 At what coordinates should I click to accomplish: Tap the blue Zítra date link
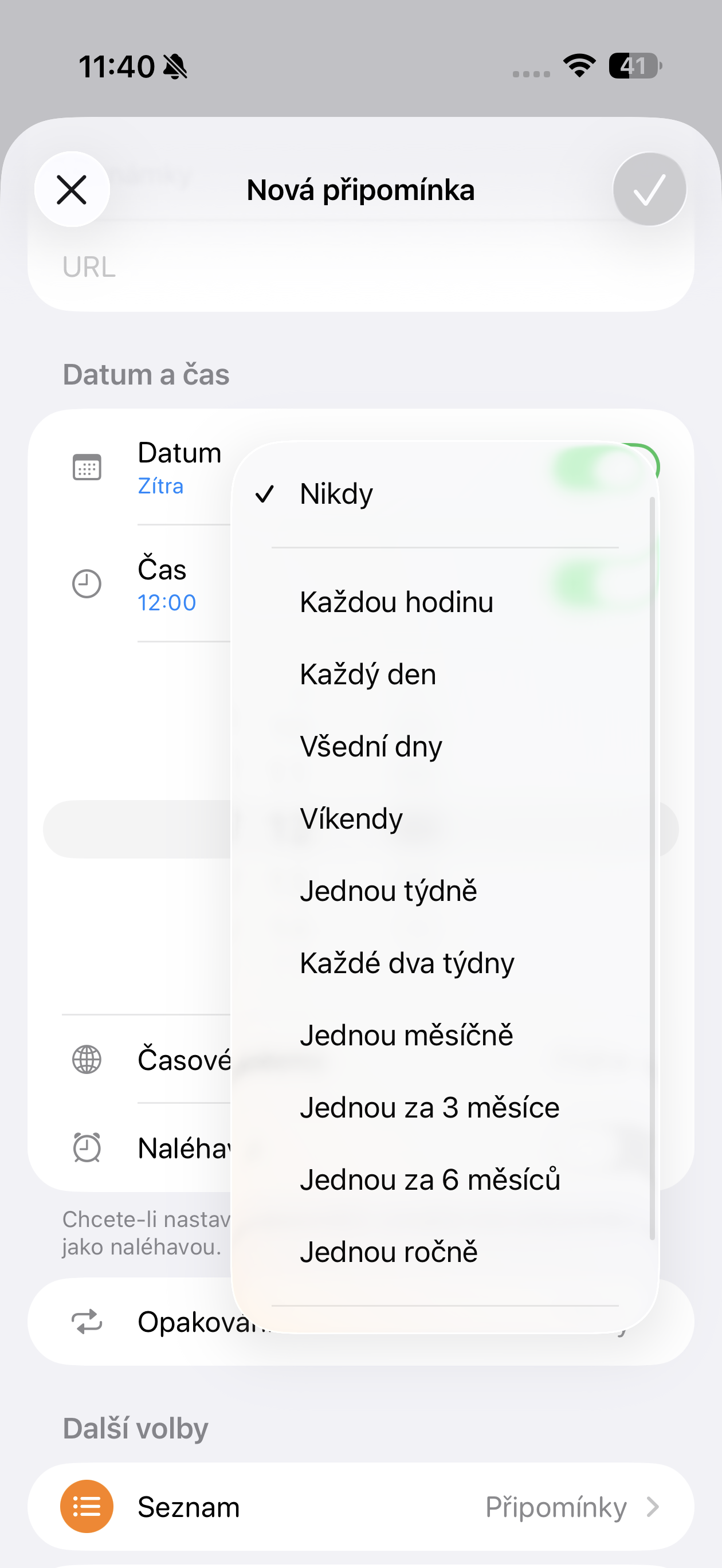click(160, 487)
